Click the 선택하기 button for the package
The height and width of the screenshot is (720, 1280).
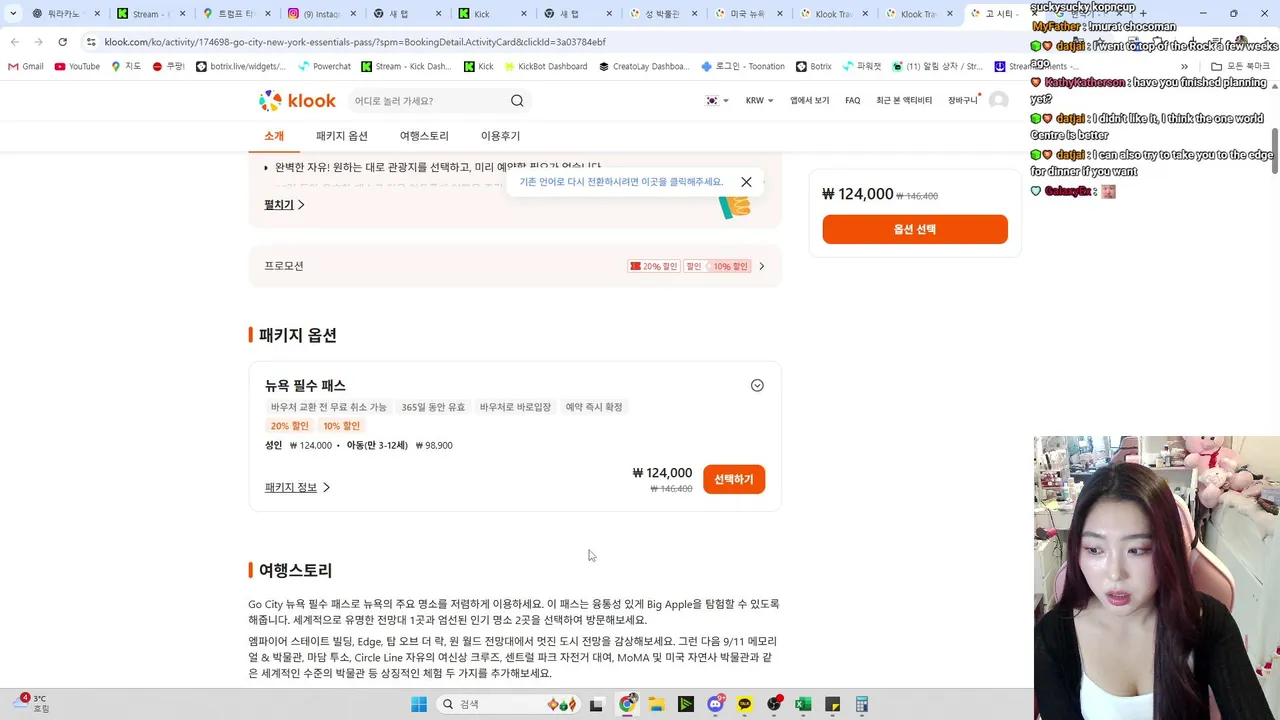click(x=734, y=479)
